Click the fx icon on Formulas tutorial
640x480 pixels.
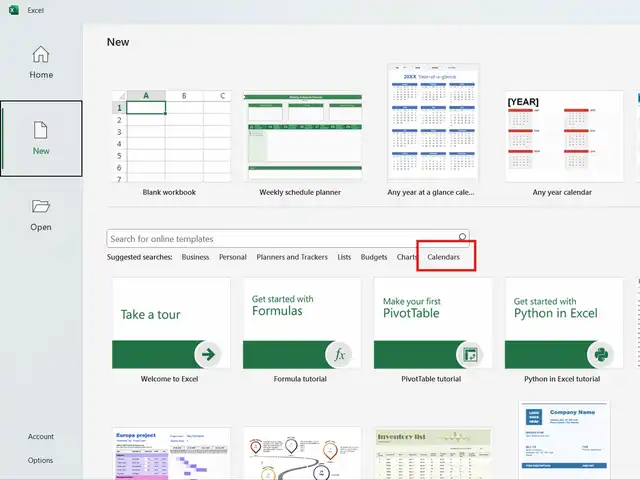point(339,353)
